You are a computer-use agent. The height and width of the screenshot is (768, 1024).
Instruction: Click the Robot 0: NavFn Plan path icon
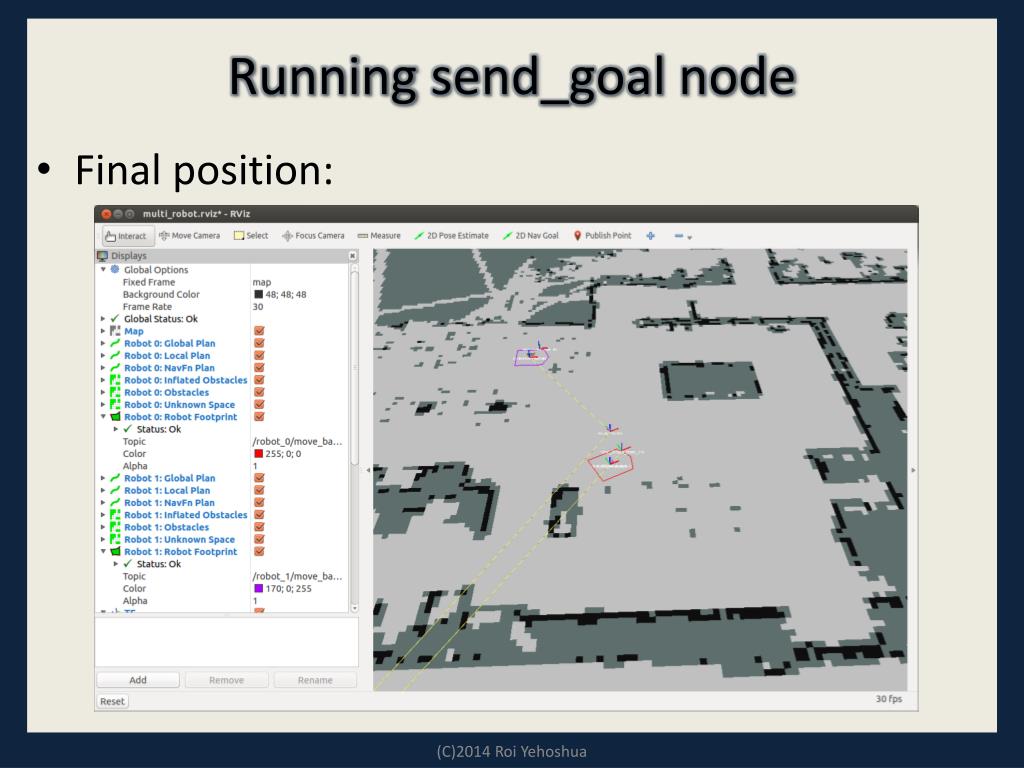point(116,368)
